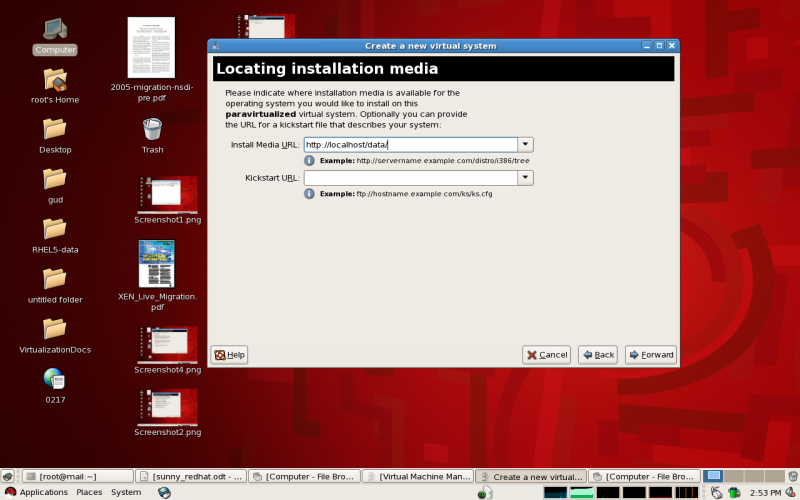Image resolution: width=800 pixels, height=500 pixels.
Task: Minimize the Create a new virtual system window
Action: [647, 46]
